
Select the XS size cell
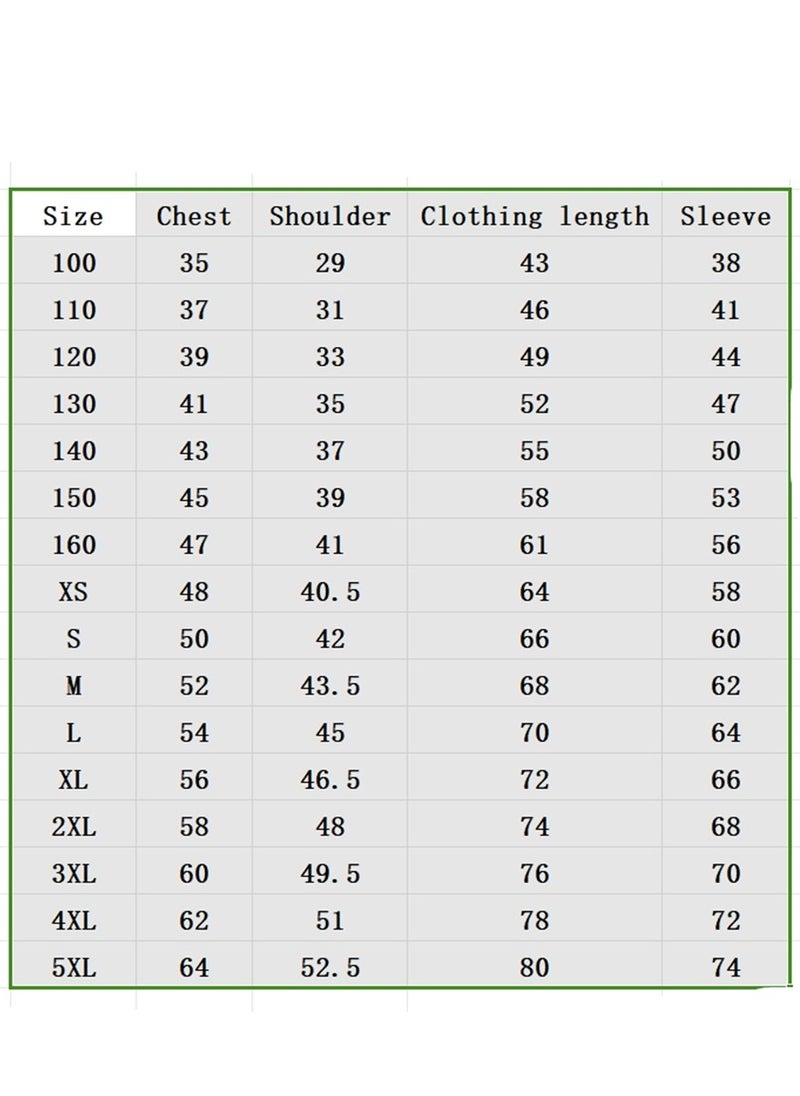tap(73, 589)
